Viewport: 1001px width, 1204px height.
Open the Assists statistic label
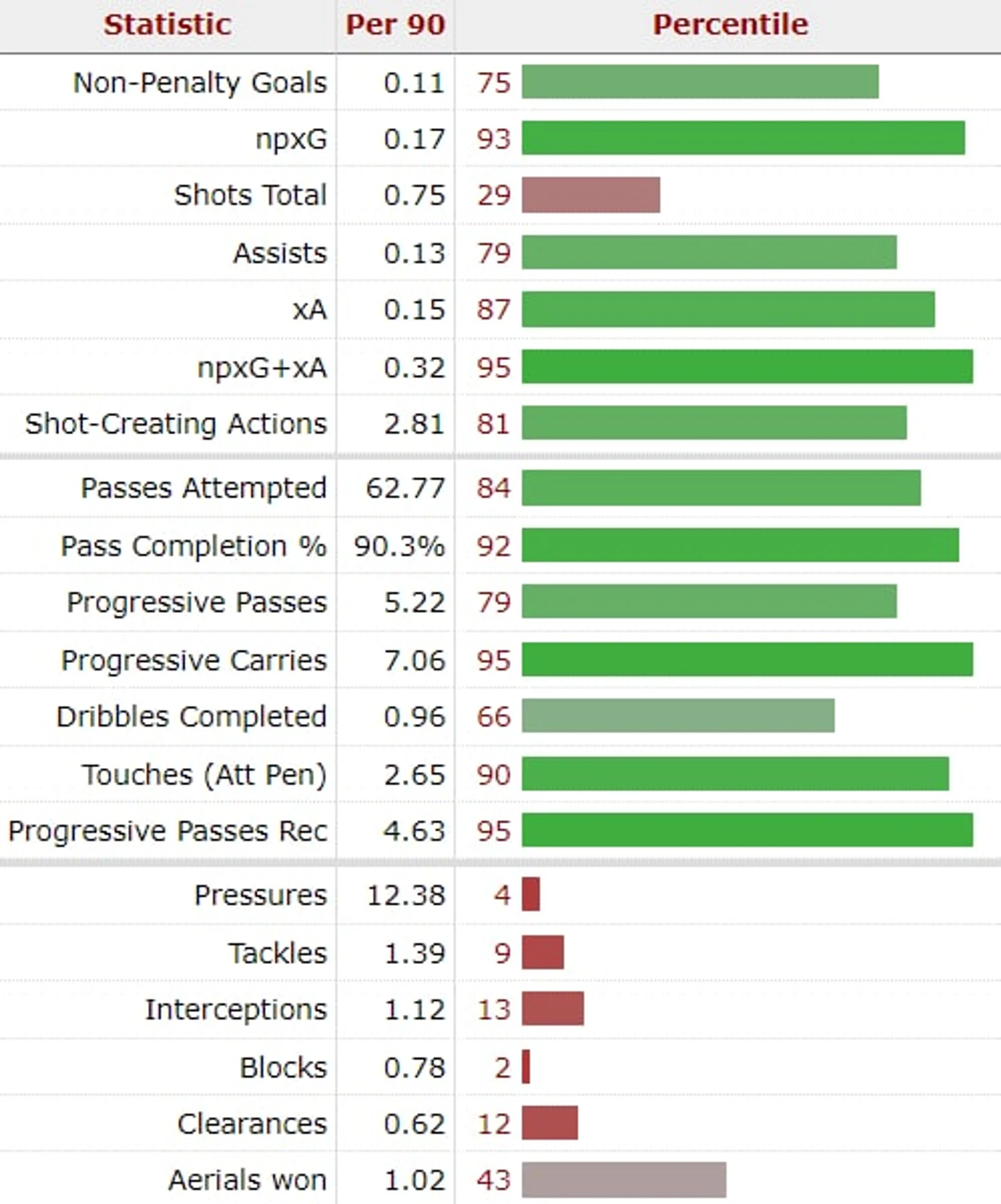point(280,253)
